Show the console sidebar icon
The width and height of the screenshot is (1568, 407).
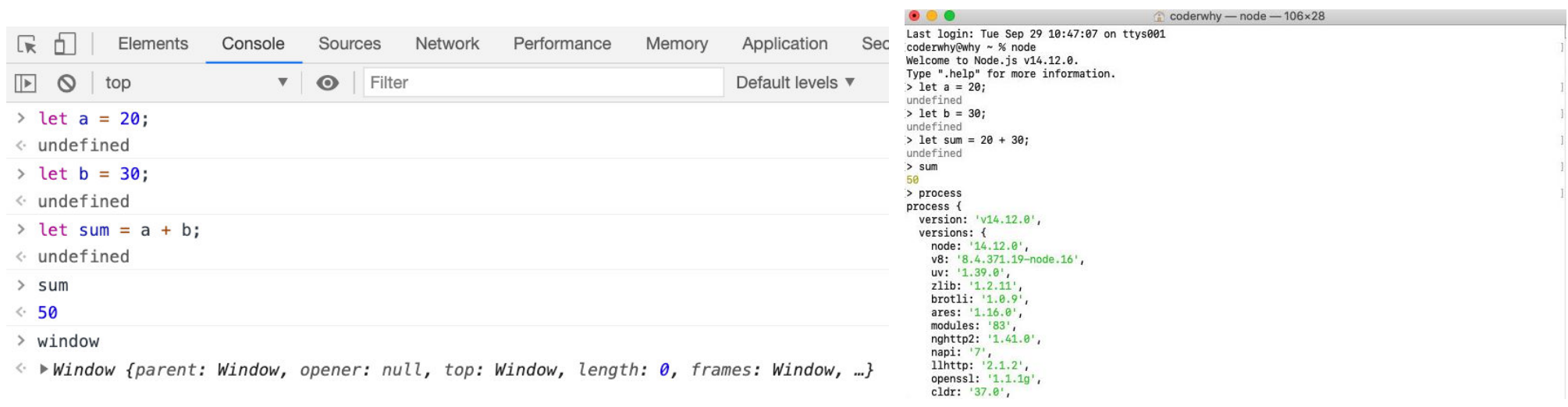click(26, 83)
